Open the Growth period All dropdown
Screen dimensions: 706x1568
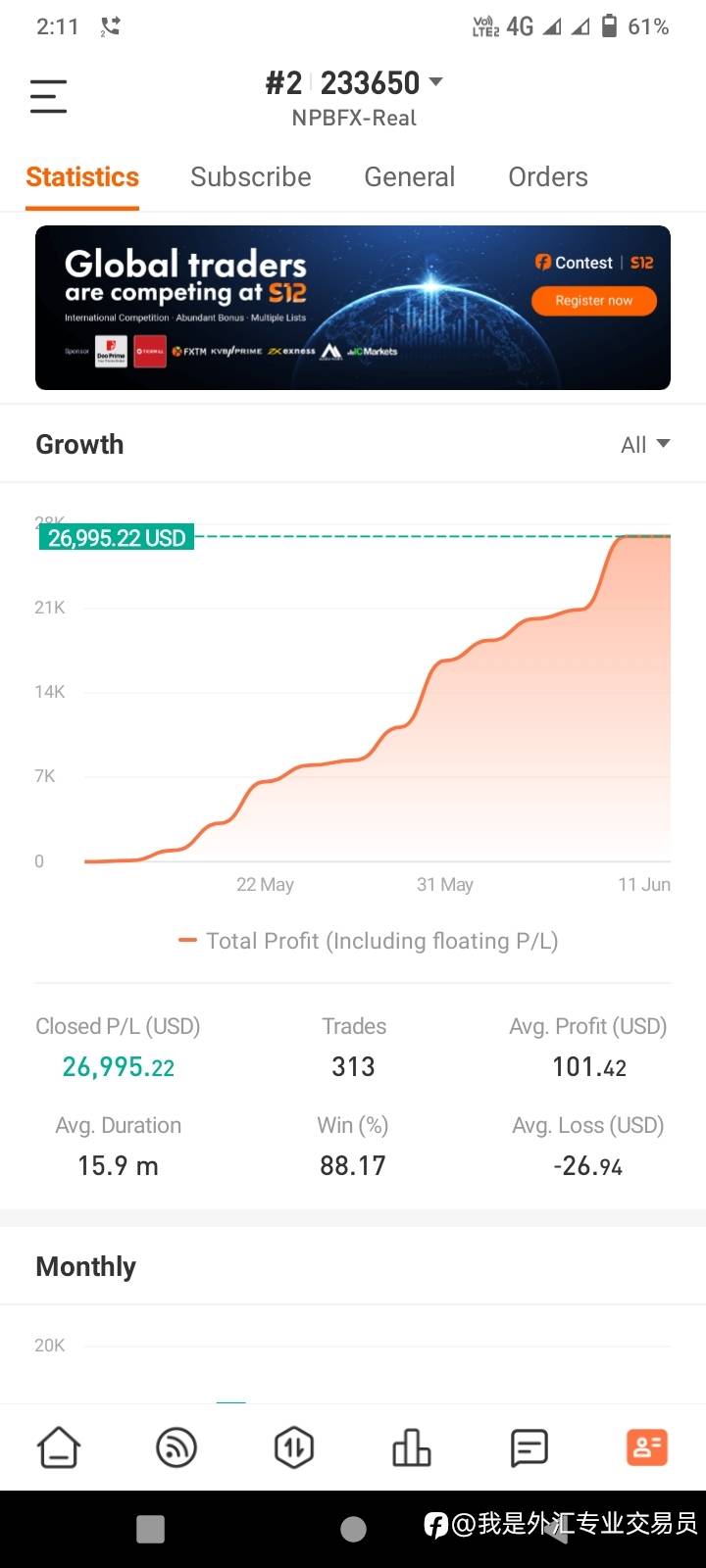pyautogui.click(x=645, y=445)
